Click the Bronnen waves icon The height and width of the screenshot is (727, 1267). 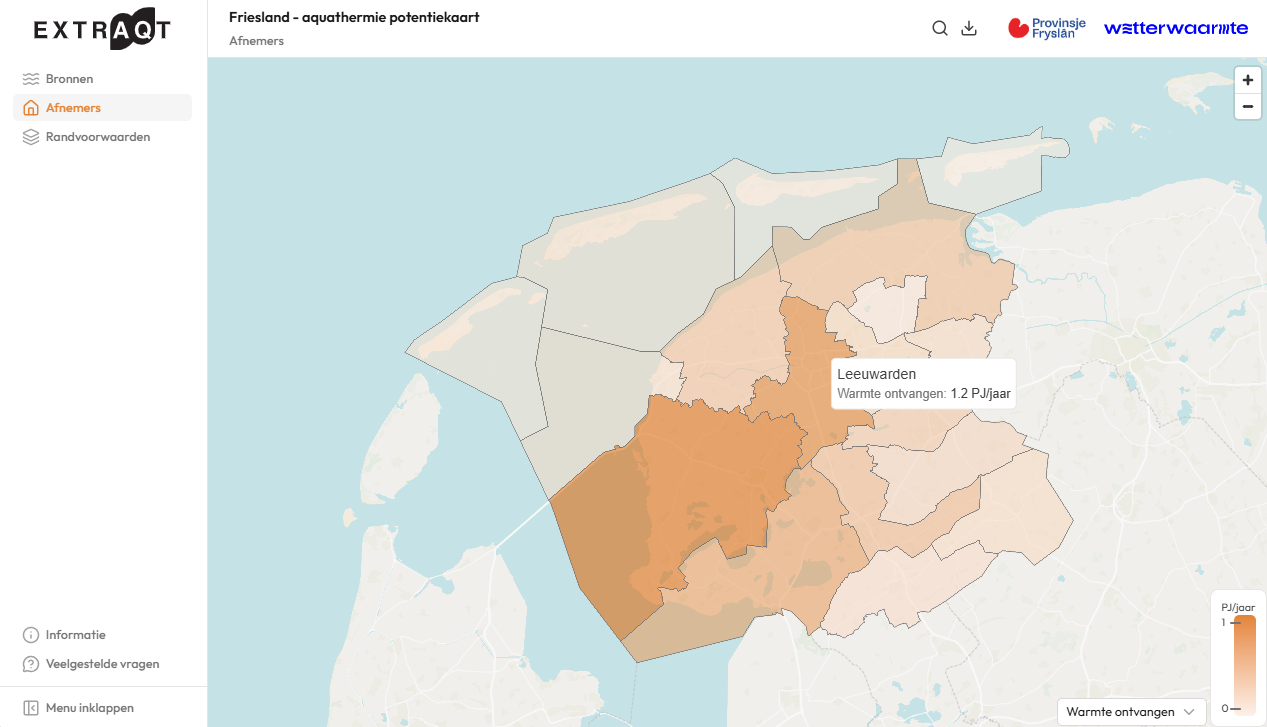click(31, 79)
